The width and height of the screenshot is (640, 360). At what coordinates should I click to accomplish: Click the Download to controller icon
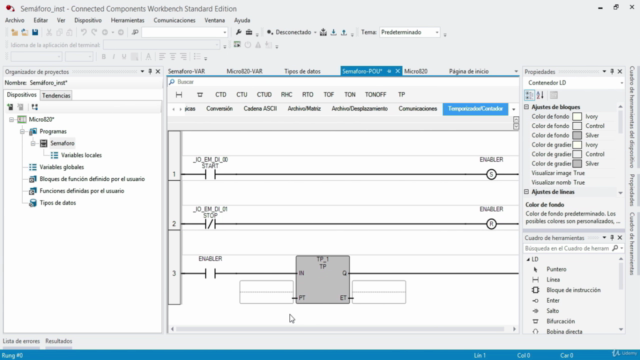pyautogui.click(x=333, y=32)
